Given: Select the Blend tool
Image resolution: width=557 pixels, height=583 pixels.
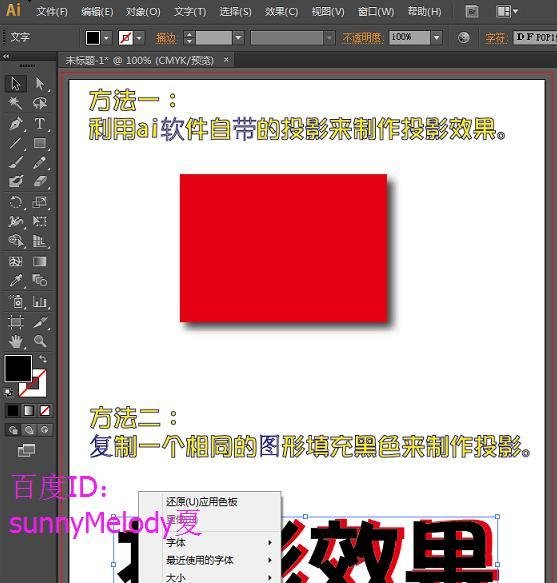Looking at the screenshot, I should point(39,280).
